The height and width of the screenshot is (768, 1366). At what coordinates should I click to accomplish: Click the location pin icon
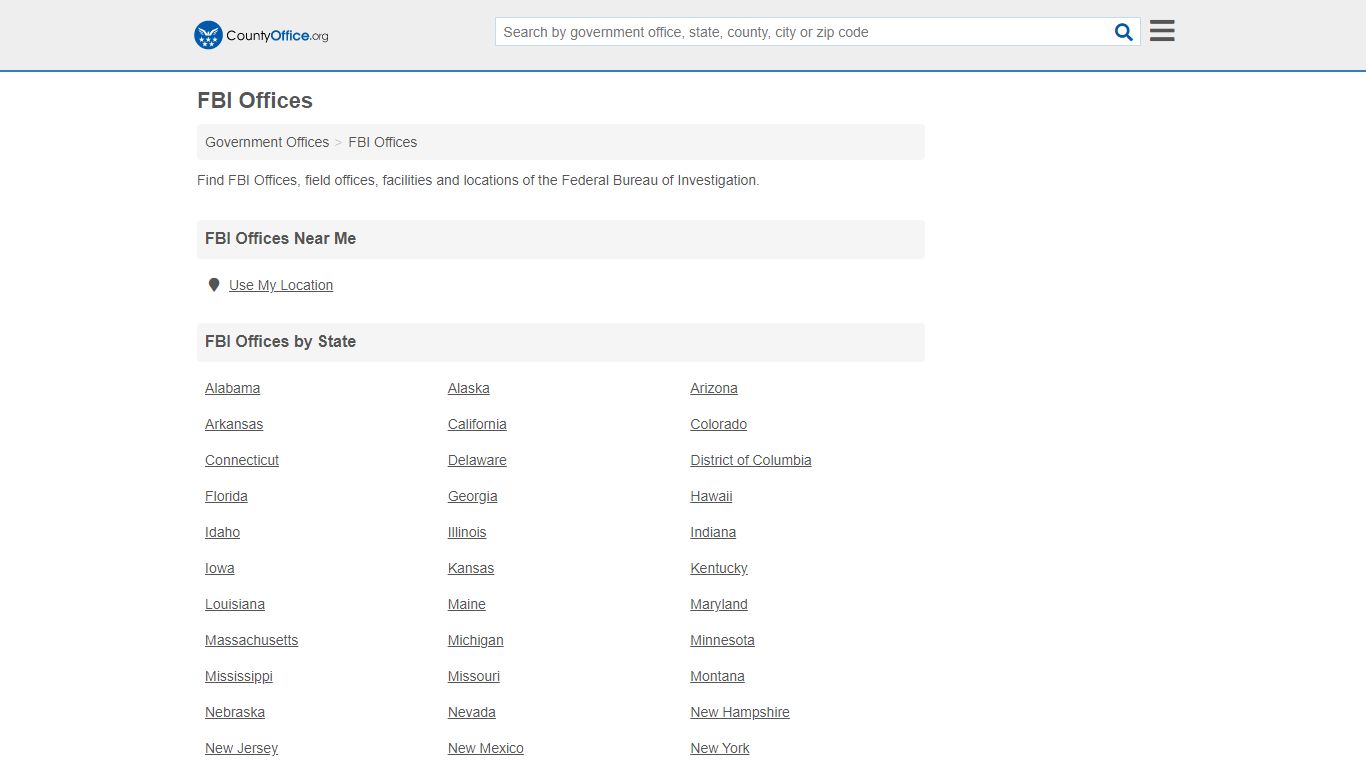tap(213, 285)
